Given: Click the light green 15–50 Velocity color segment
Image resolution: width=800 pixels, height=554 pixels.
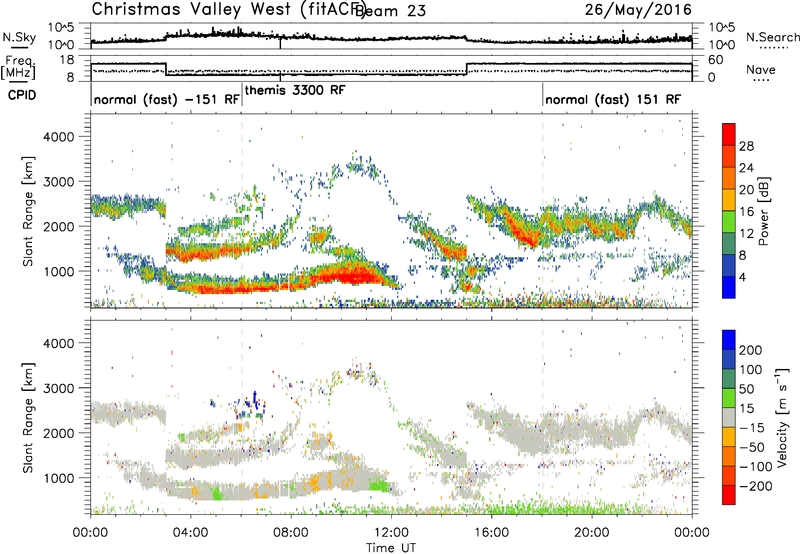Looking at the screenshot, I should coord(729,398).
